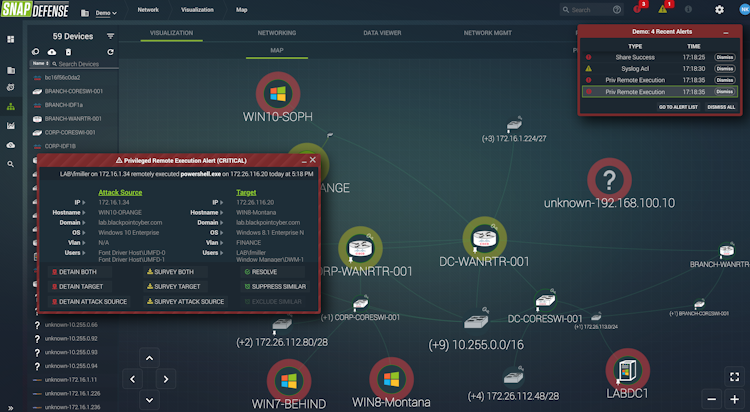Change the Name sort dropdown

point(40,63)
